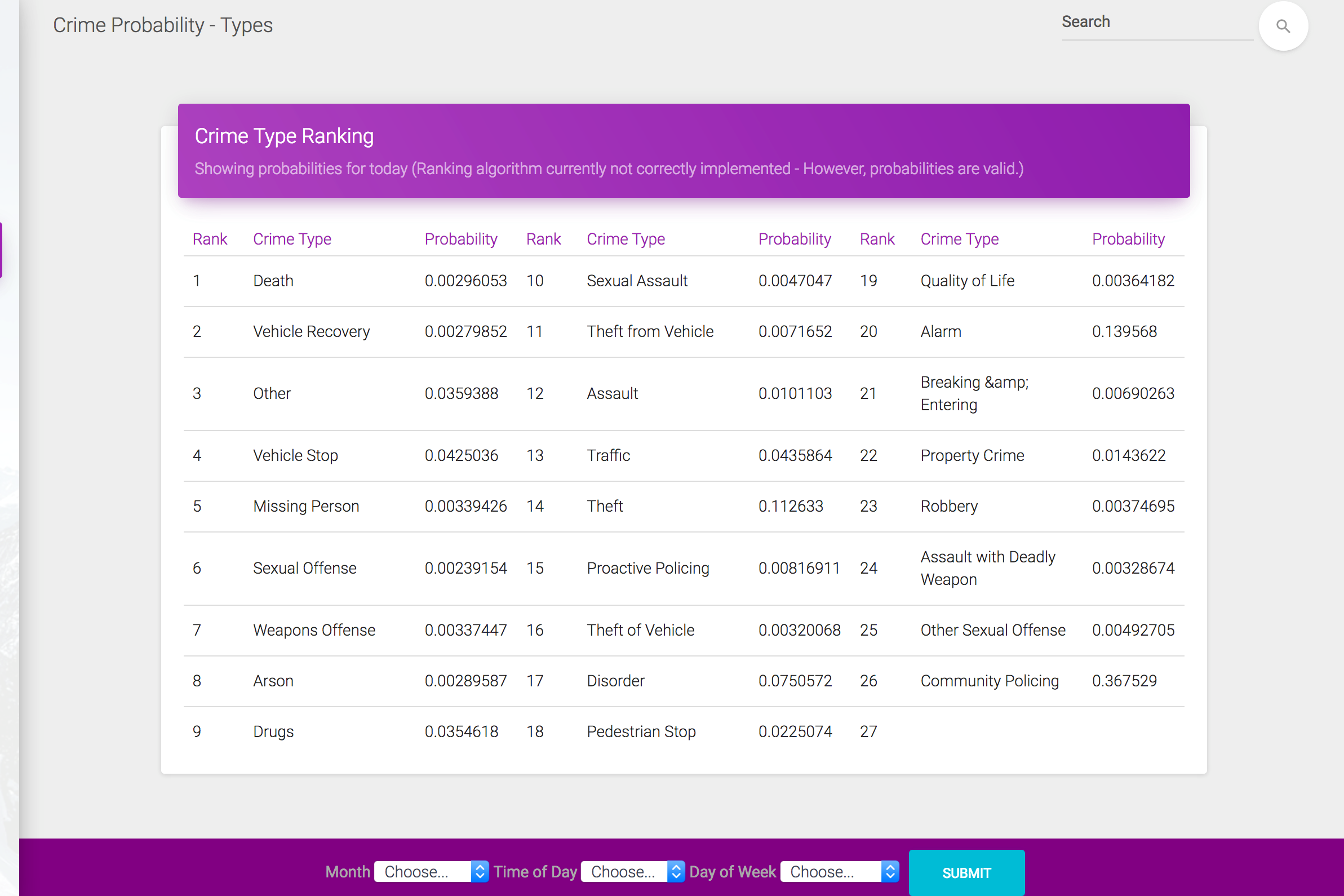Open the Month dropdown
The image size is (1344, 896).
pyautogui.click(x=431, y=871)
